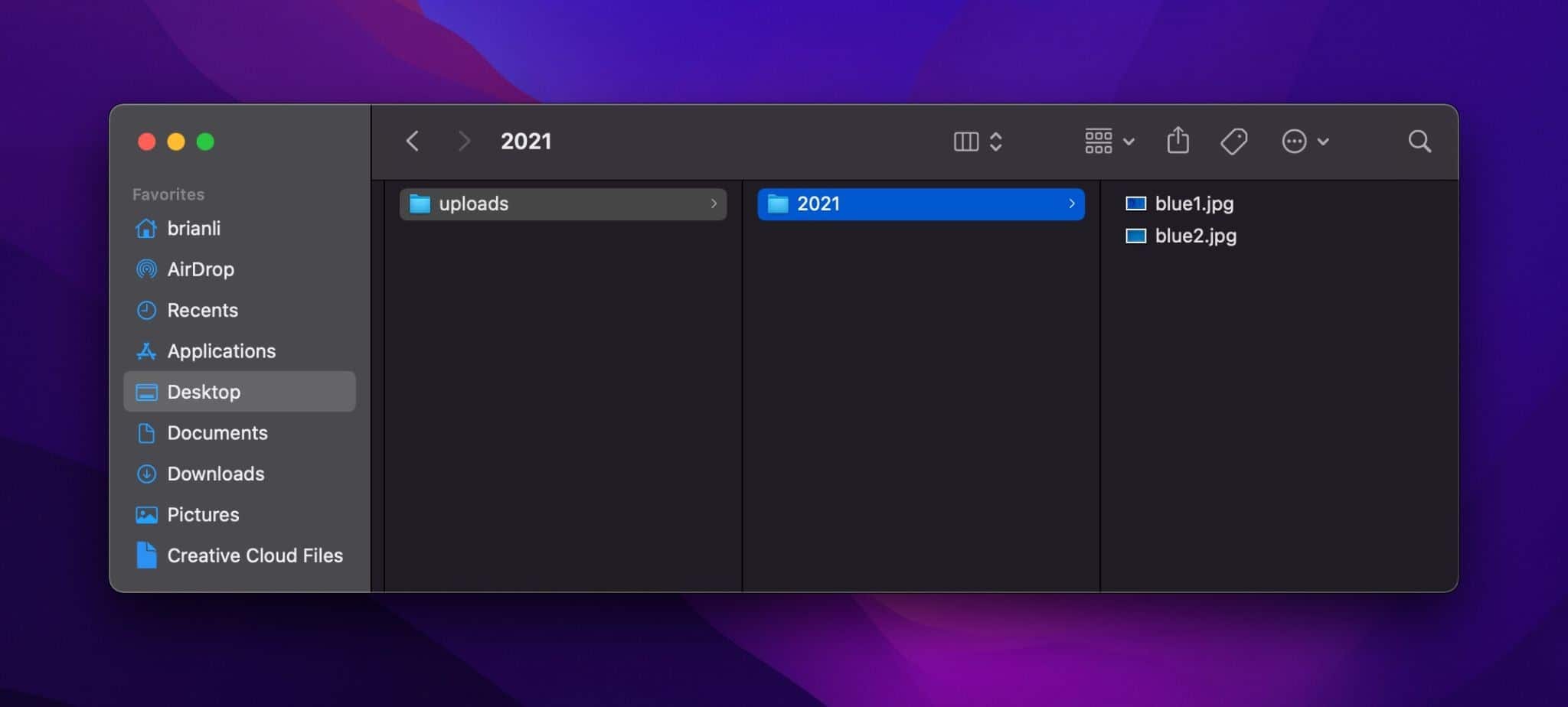Screen dimensions: 1568x707
Task: Expand the uploads folder via its chevron
Action: [x=714, y=204]
